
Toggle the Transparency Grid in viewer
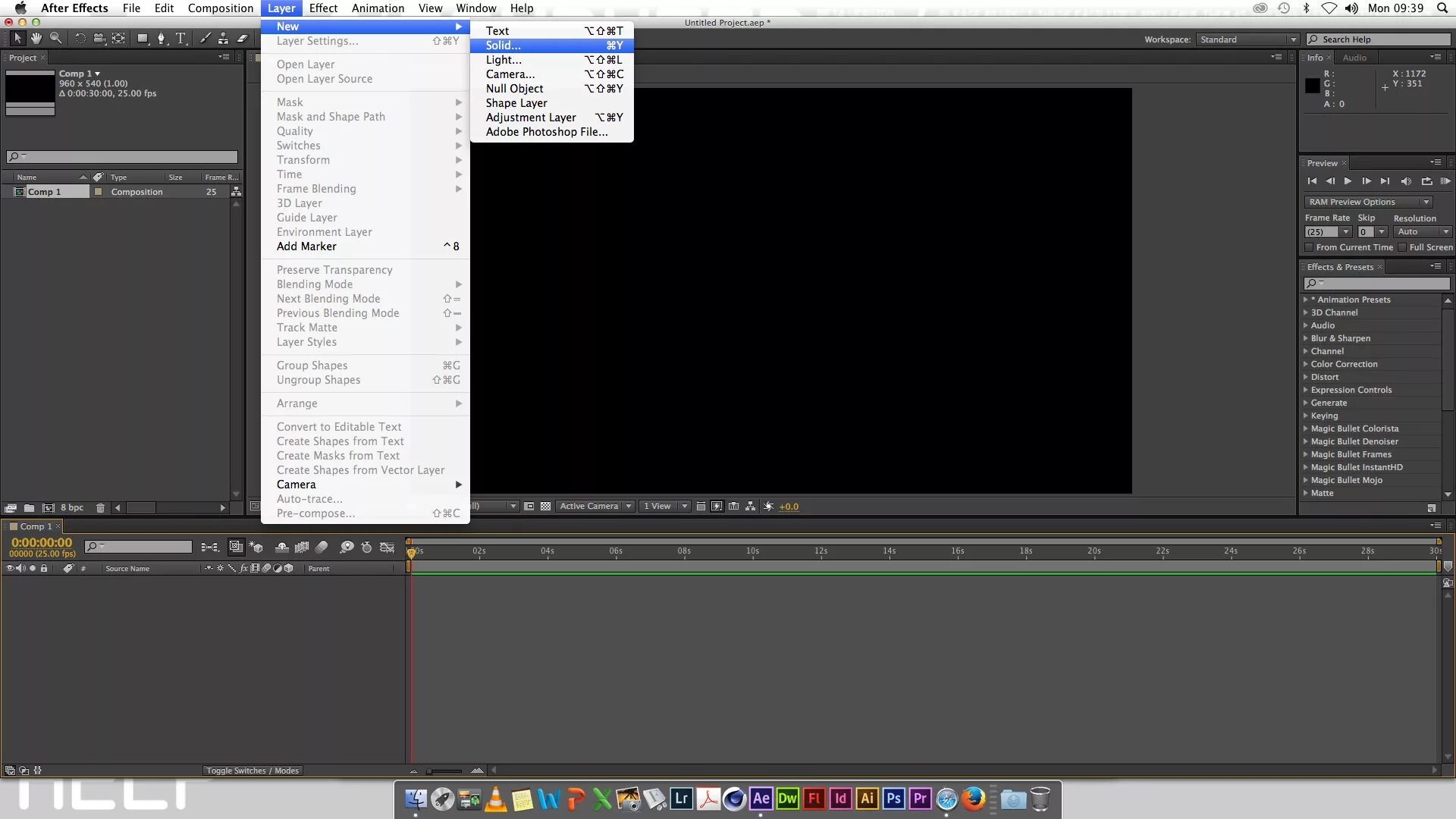coord(545,507)
